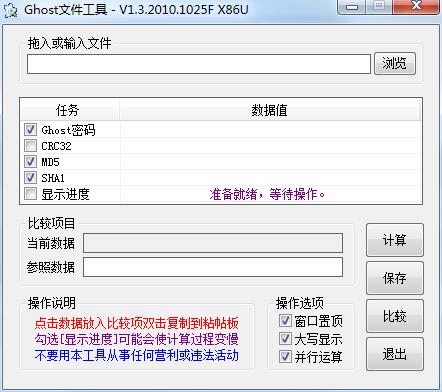Close the Ghost文件工具 window
The image size is (442, 392).
pyautogui.click(x=416, y=6)
